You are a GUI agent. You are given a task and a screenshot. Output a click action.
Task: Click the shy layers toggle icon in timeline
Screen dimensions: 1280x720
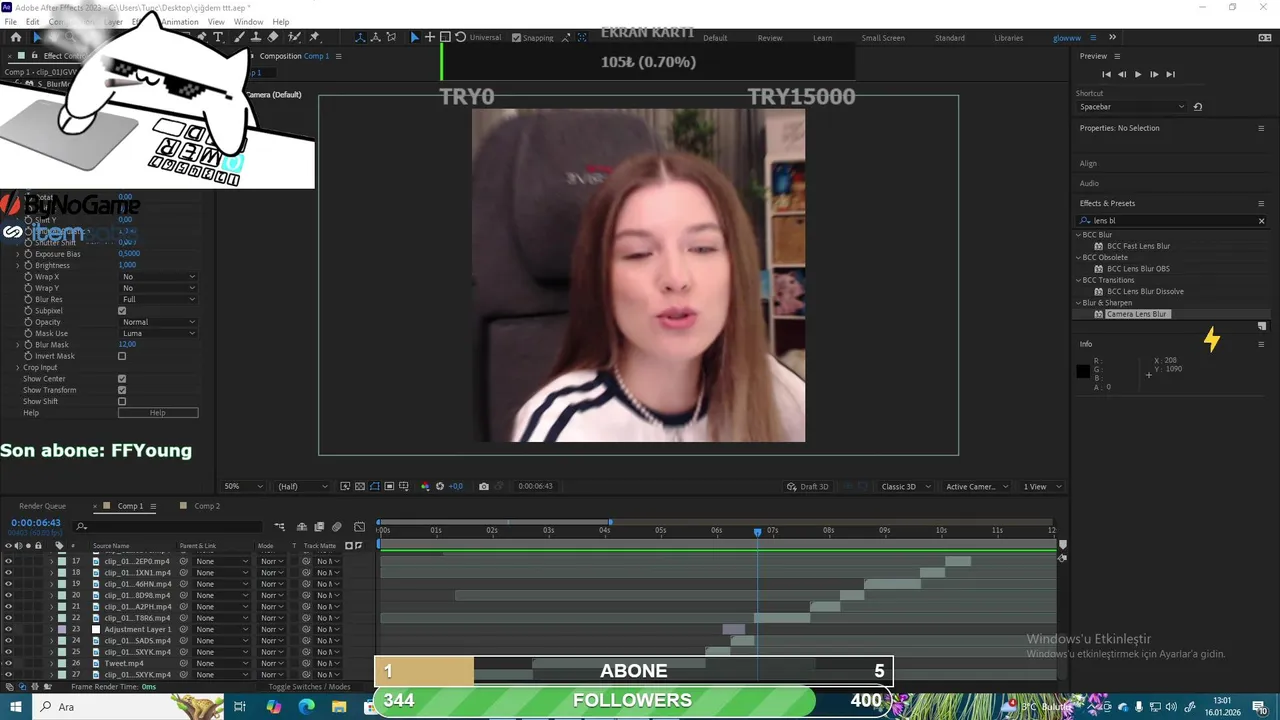click(302, 527)
